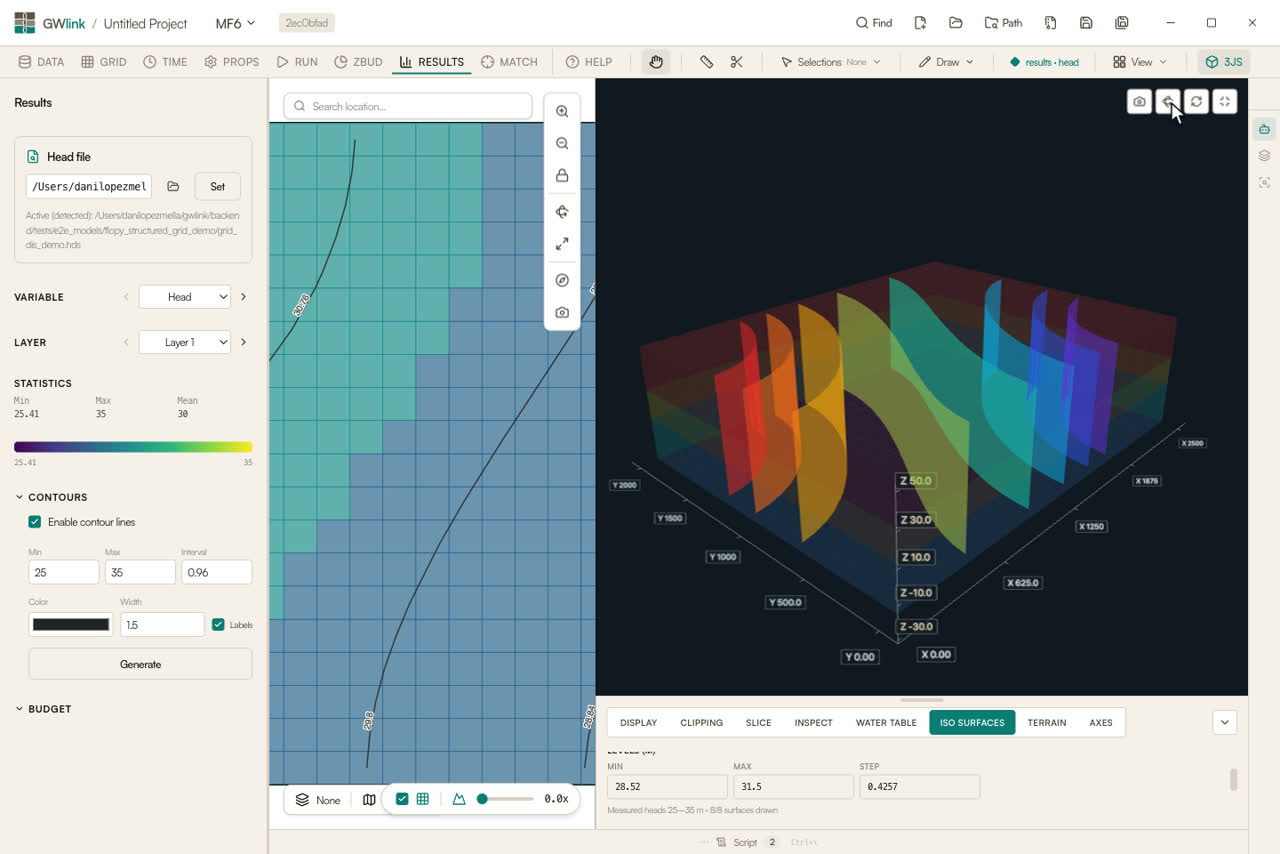This screenshot has width=1280, height=854.
Task: Switch to the TERRAIN tab
Action: [1047, 722]
